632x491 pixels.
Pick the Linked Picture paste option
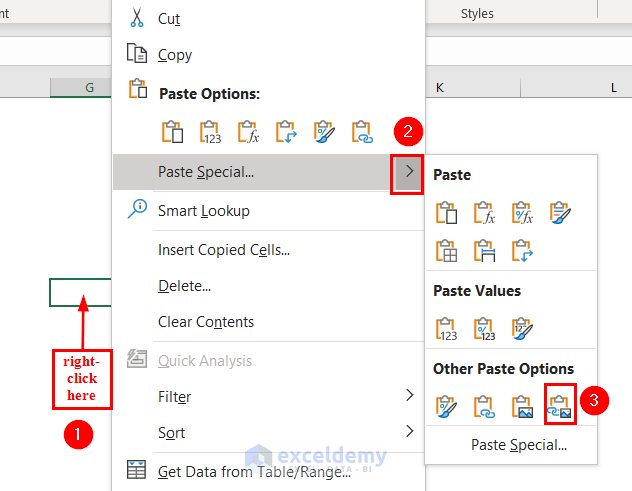tap(559, 406)
